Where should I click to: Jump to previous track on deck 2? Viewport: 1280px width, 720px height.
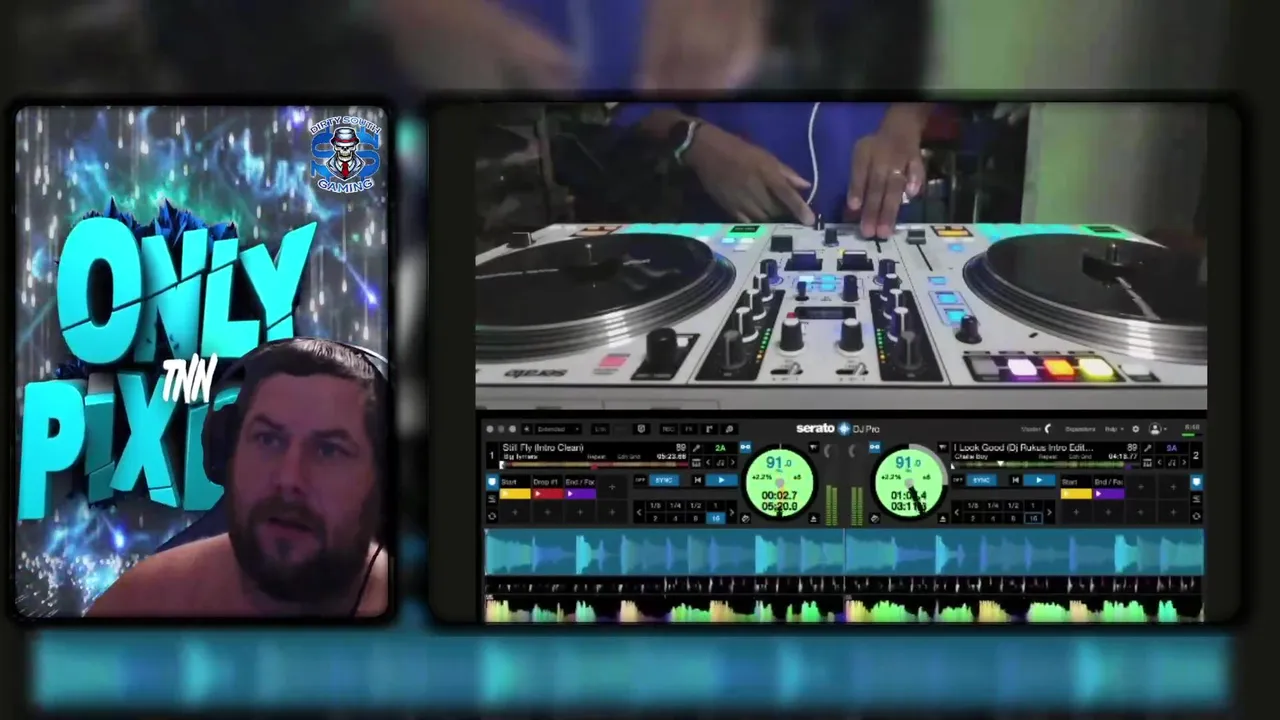[x=1015, y=480]
